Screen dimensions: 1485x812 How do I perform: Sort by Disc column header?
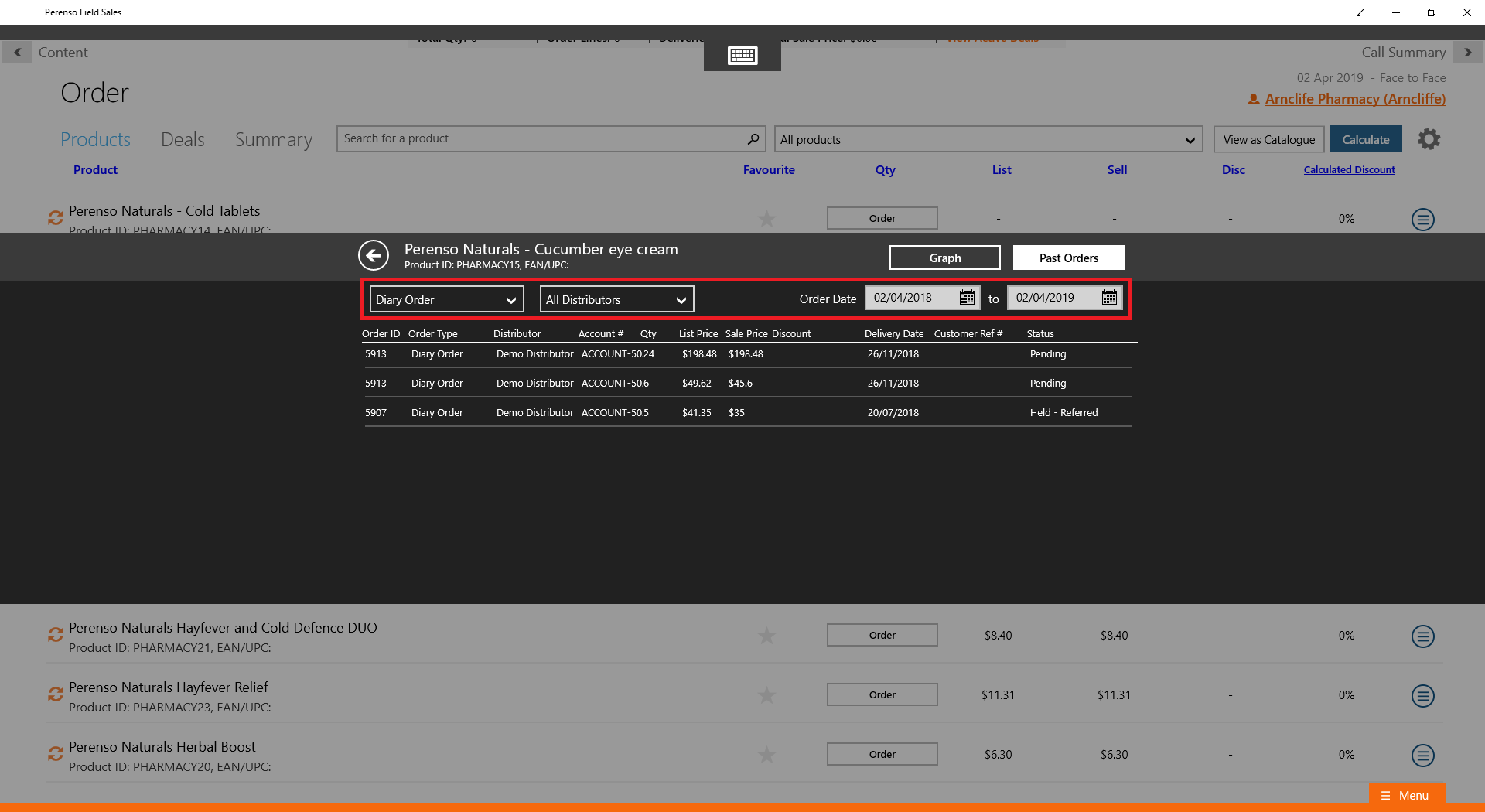[1233, 169]
